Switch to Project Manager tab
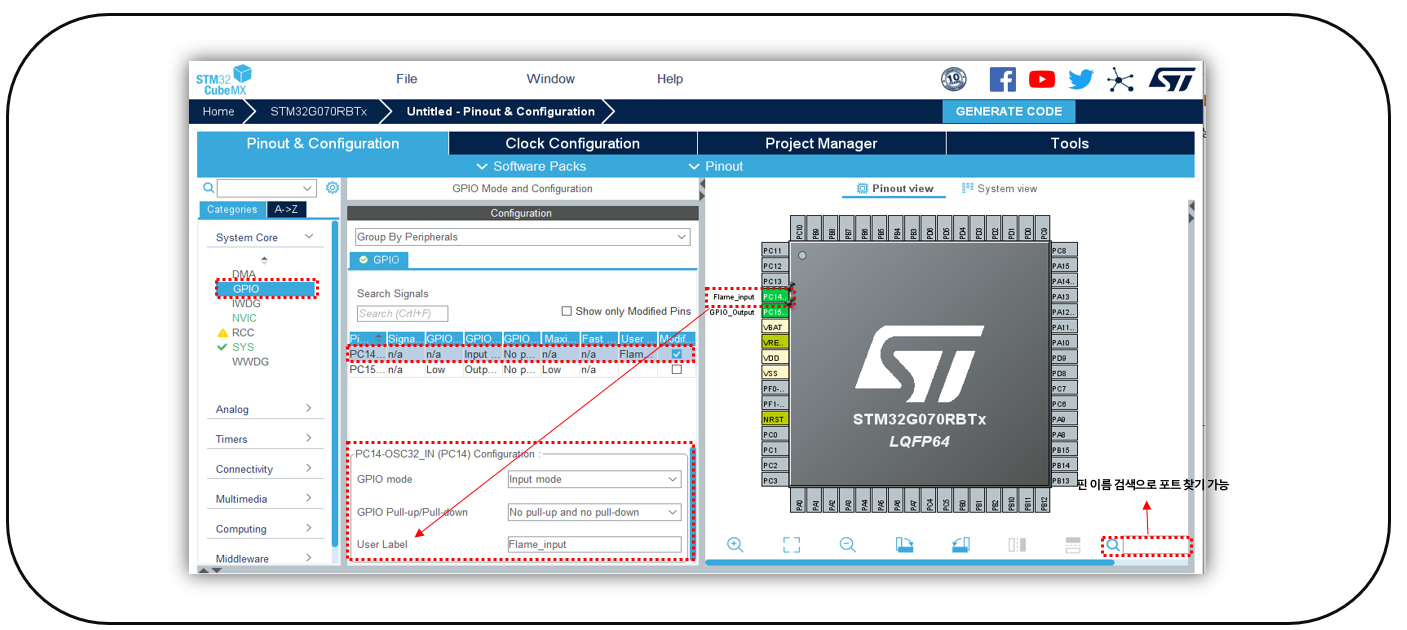The image size is (1407, 630). 821,144
